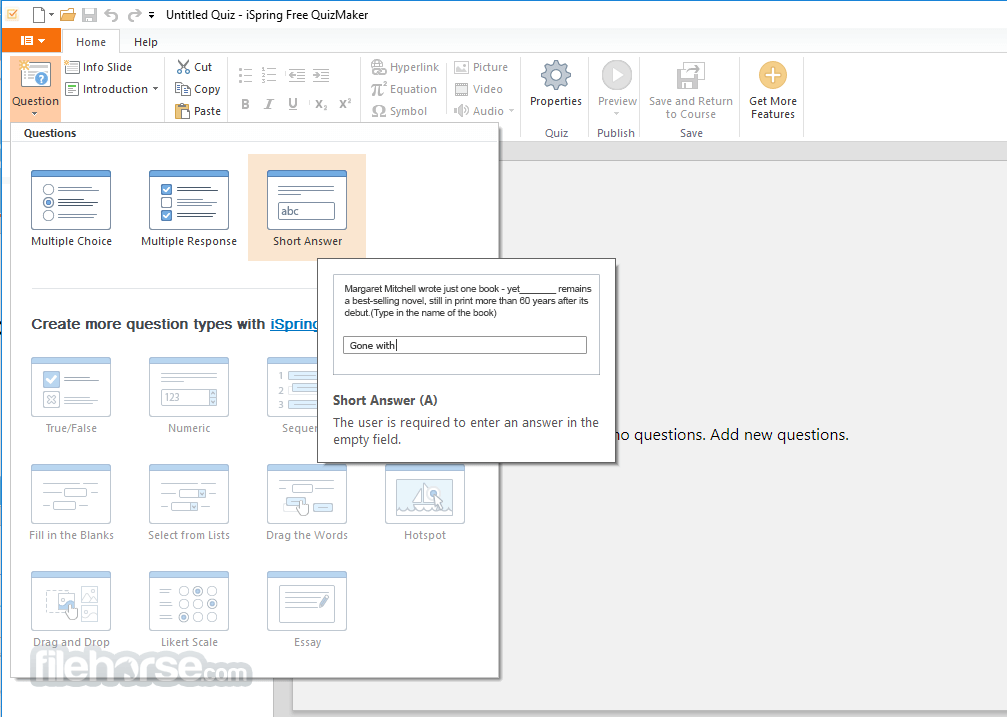
Task: Select the Hotspot question type
Action: click(425, 502)
